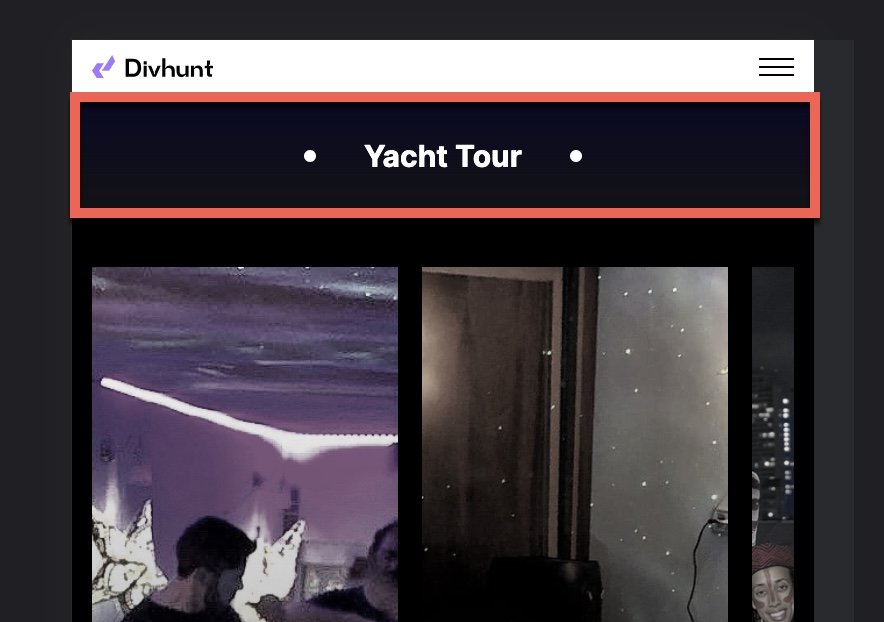This screenshot has width=884, height=622.
Task: Open the purple ceiling party photo
Action: click(245, 444)
